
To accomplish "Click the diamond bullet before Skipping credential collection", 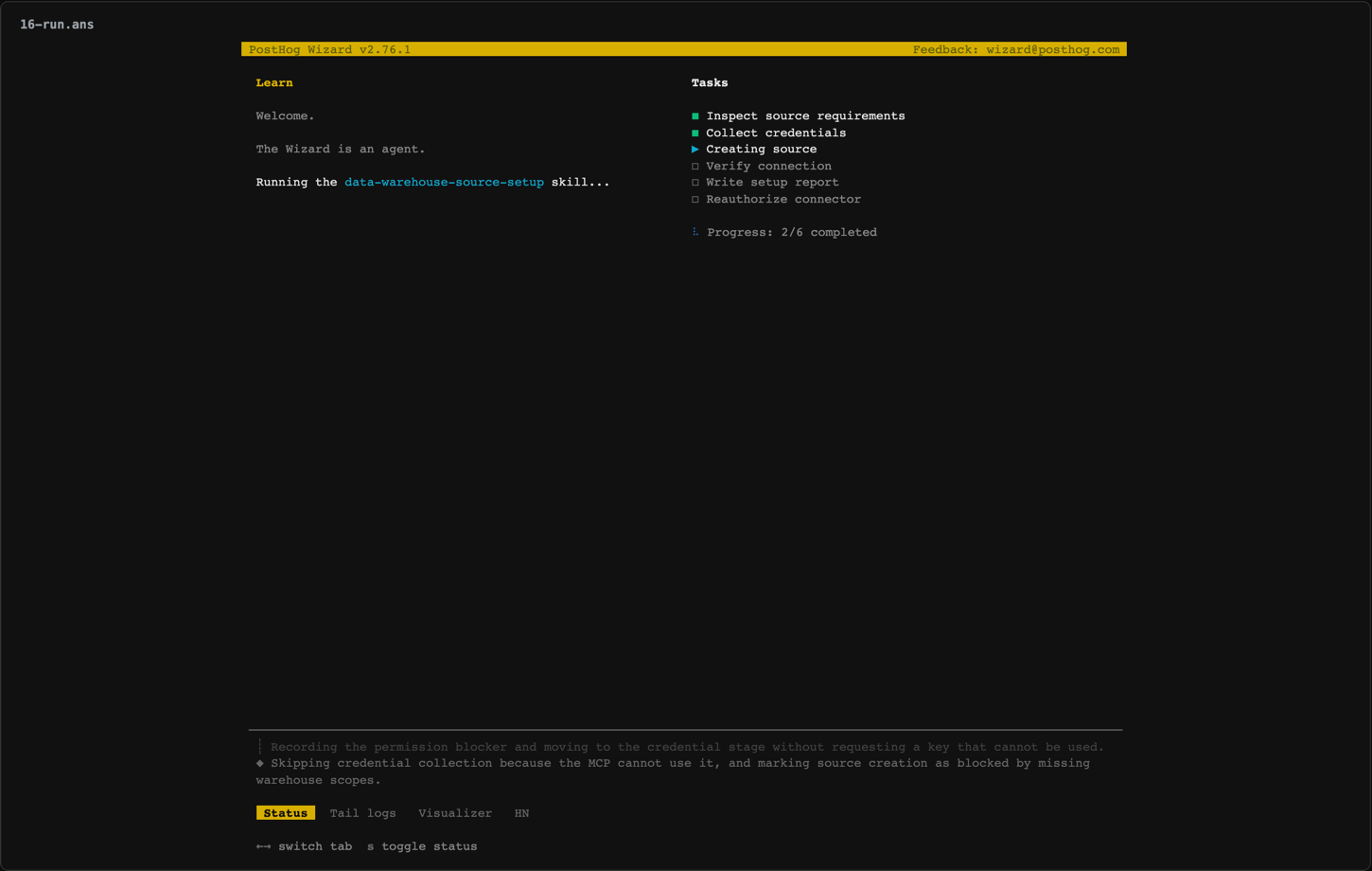I will 260,763.
